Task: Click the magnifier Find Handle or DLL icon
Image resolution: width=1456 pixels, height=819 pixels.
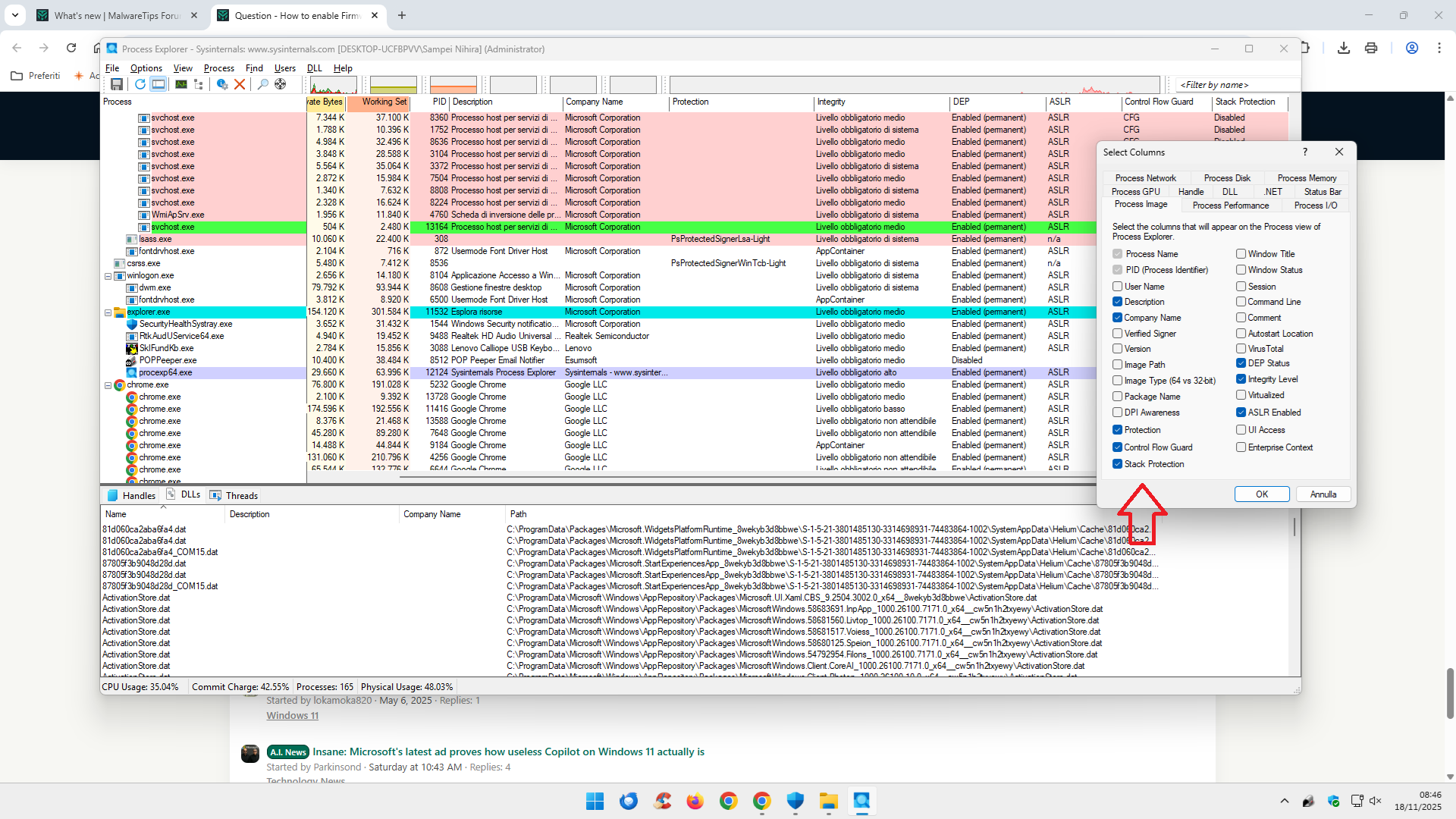Action: click(262, 84)
